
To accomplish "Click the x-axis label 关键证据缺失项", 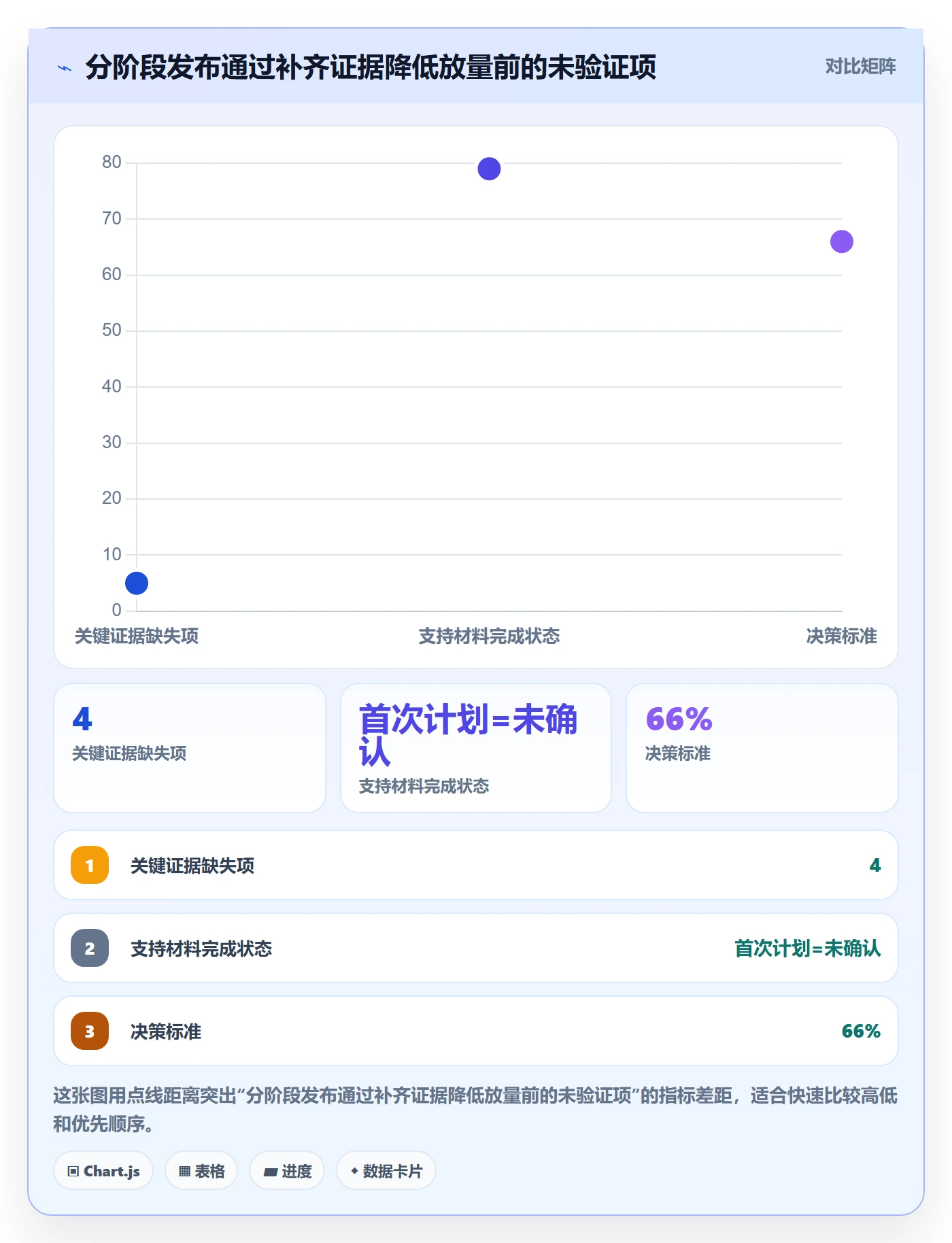I will click(x=137, y=636).
